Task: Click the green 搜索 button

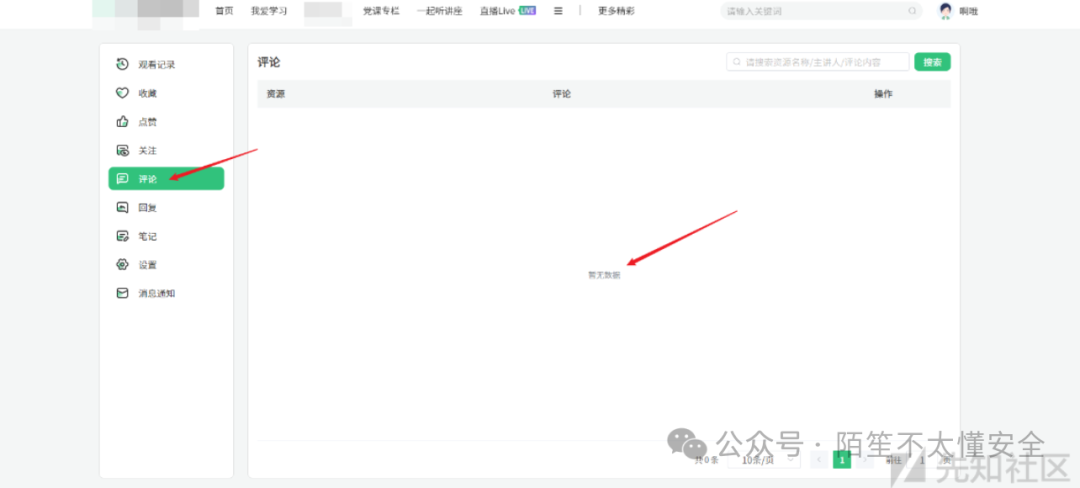Action: pos(933,62)
